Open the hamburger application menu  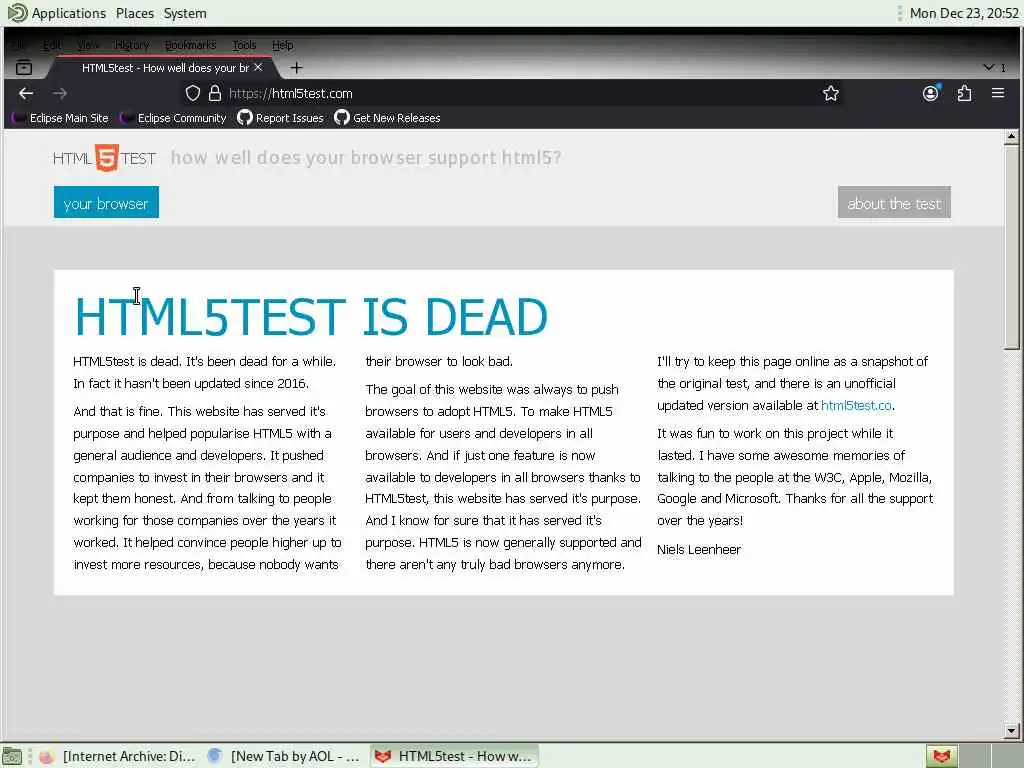coord(998,93)
